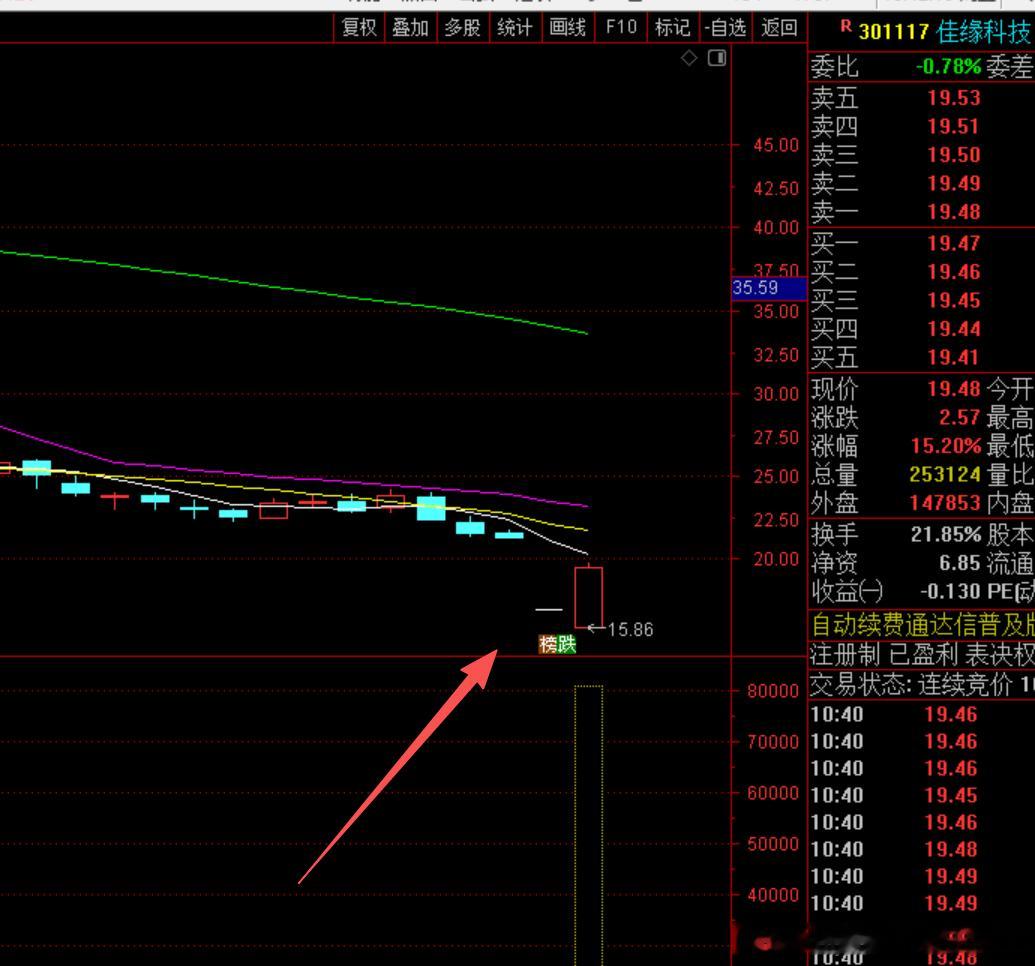Image resolution: width=1035 pixels, height=966 pixels.
Task: Click the 总量 value 253124
Action: (x=945, y=474)
